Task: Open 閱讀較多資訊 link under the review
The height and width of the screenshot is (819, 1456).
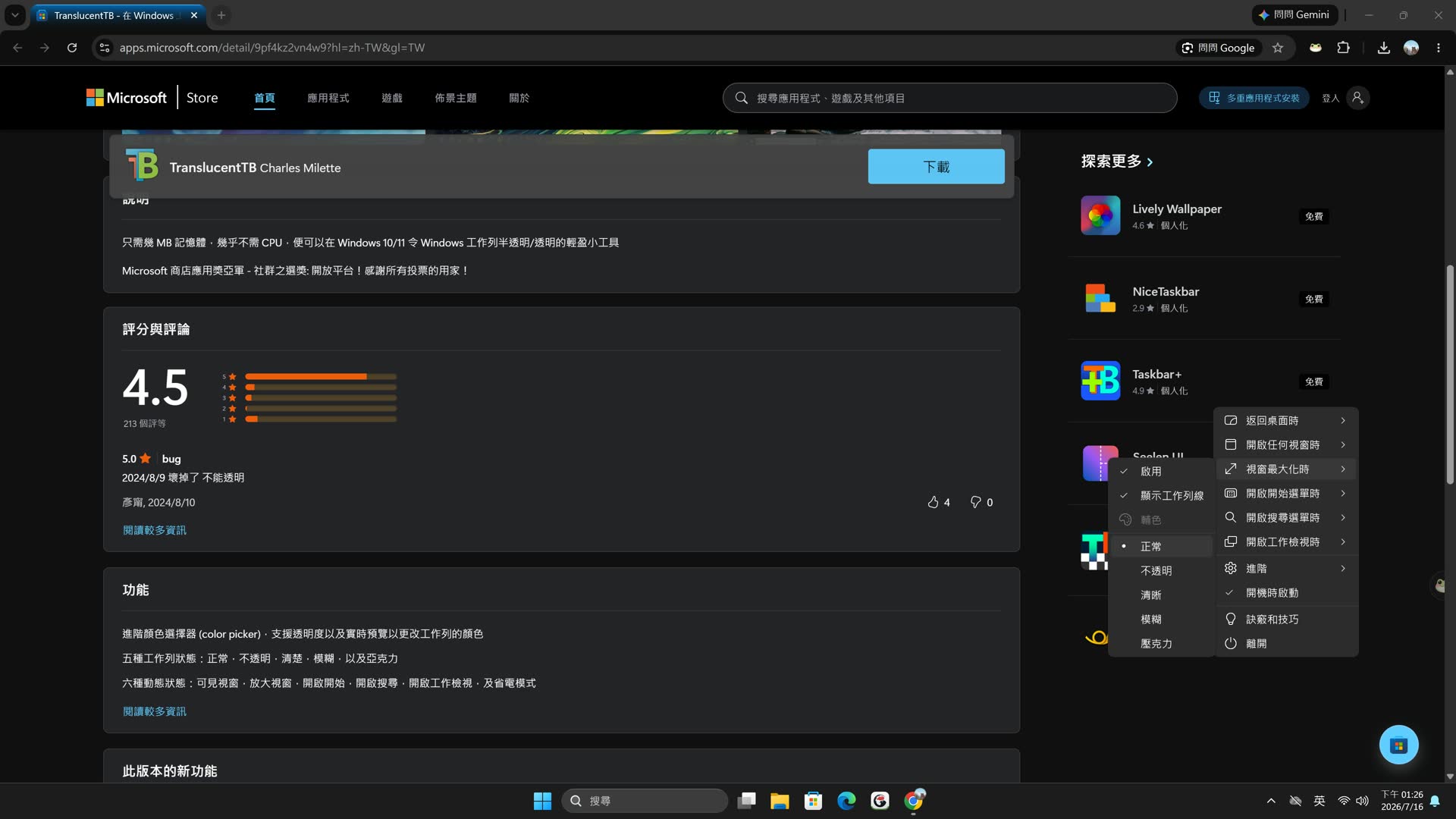Action: [x=154, y=530]
